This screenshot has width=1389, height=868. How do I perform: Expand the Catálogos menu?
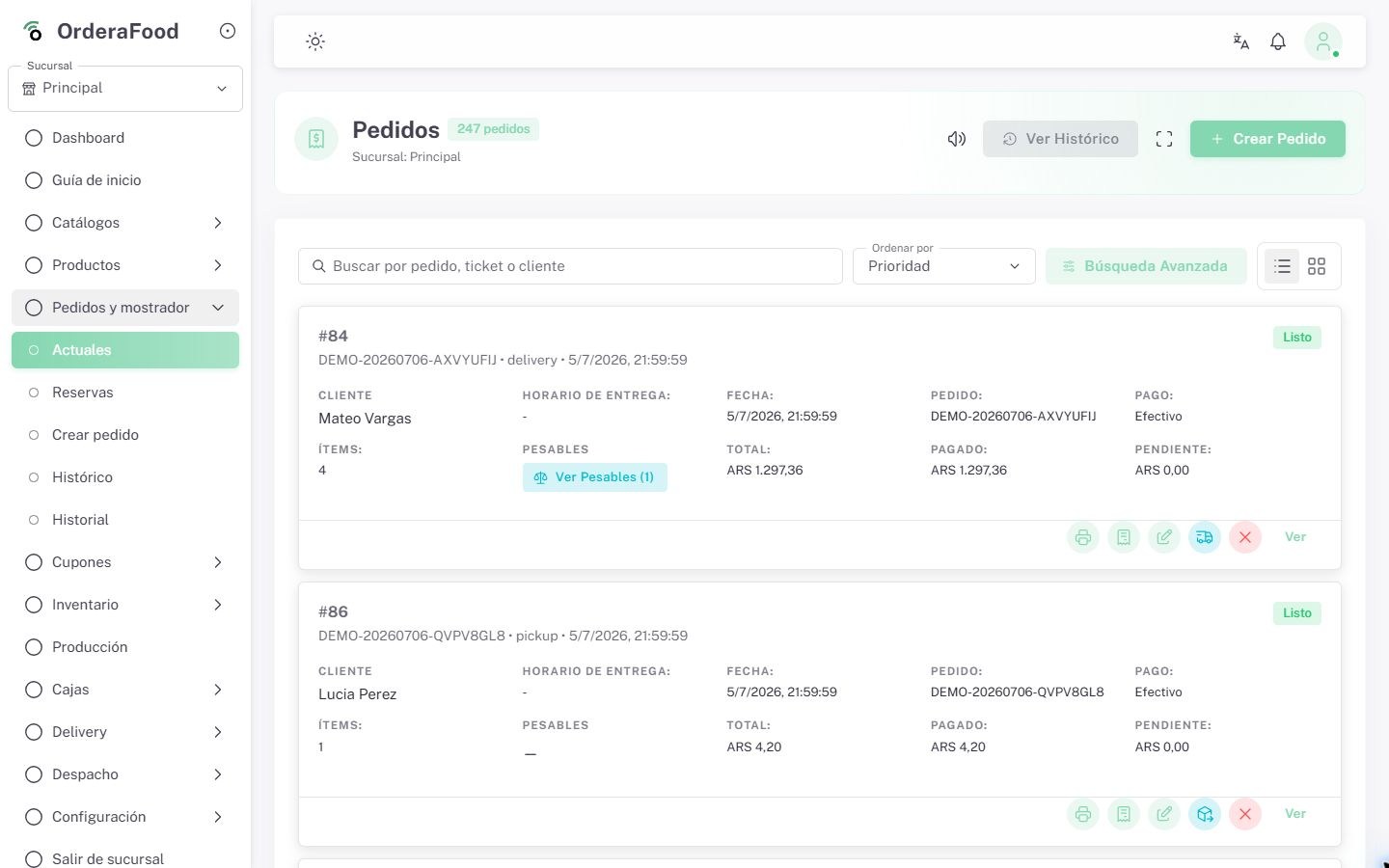pos(125,223)
